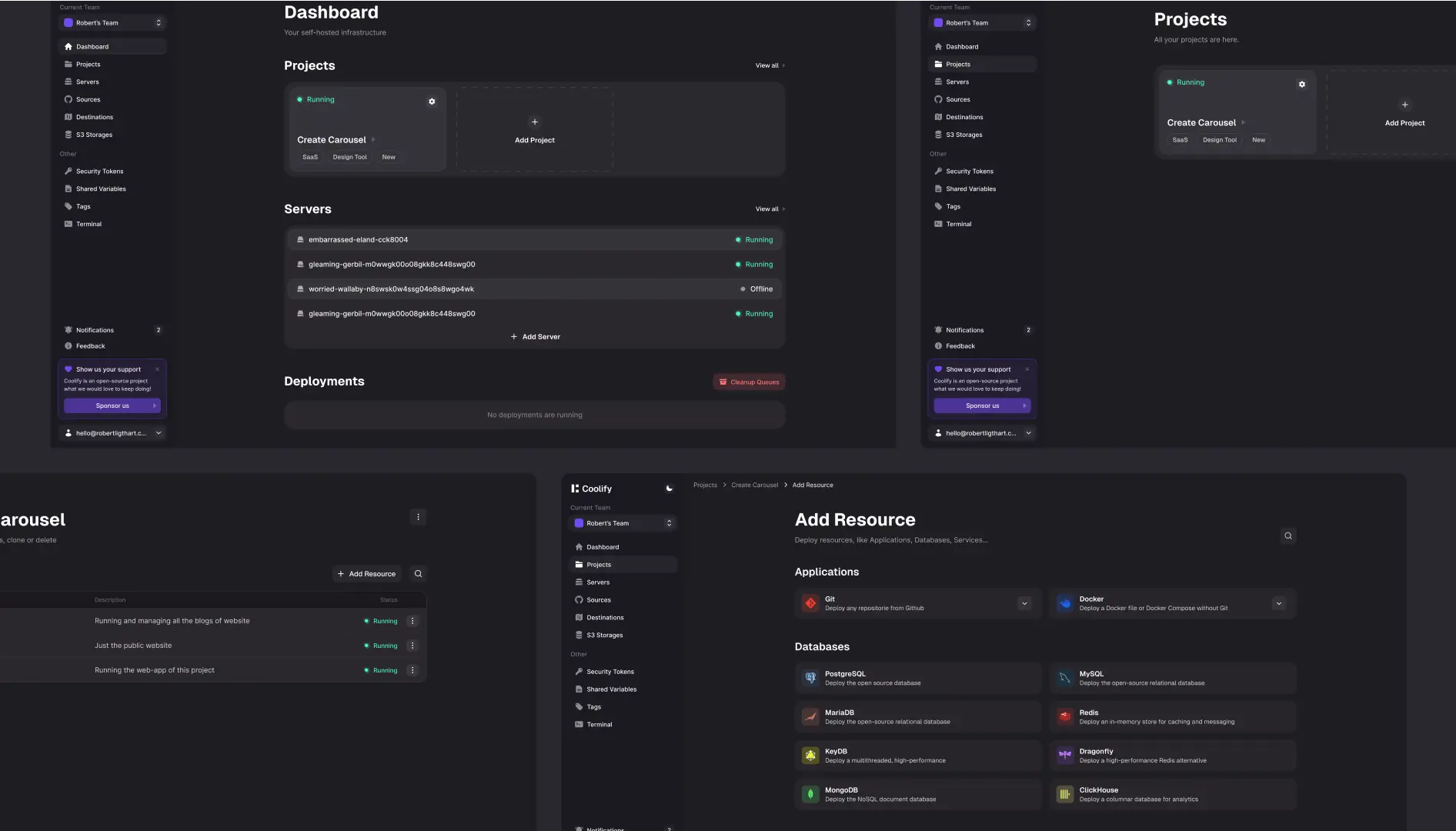Open the three-dot menu near Create Carousel
This screenshot has height=831, width=1456.
[x=418, y=516]
